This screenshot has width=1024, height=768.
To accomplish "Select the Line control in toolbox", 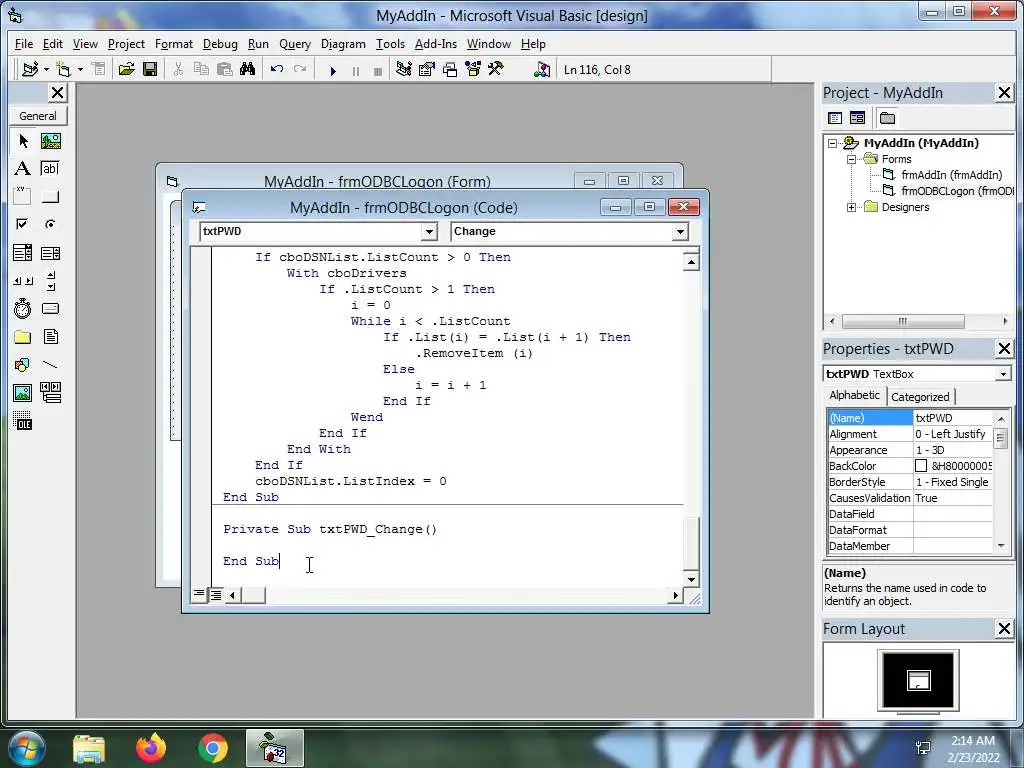I will 50,364.
